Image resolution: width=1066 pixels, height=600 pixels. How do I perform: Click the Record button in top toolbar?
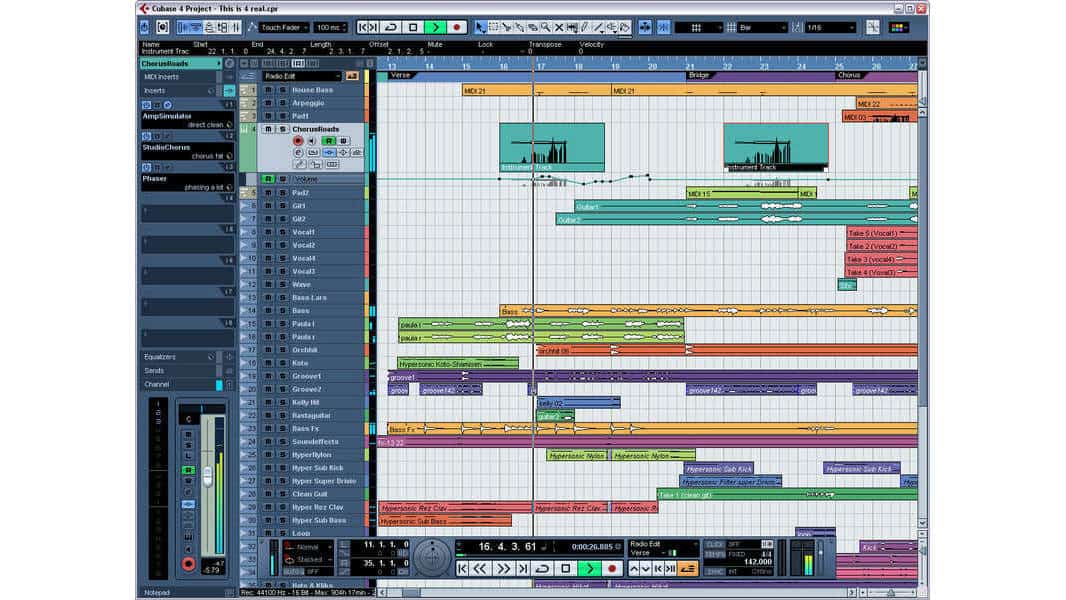coord(457,27)
